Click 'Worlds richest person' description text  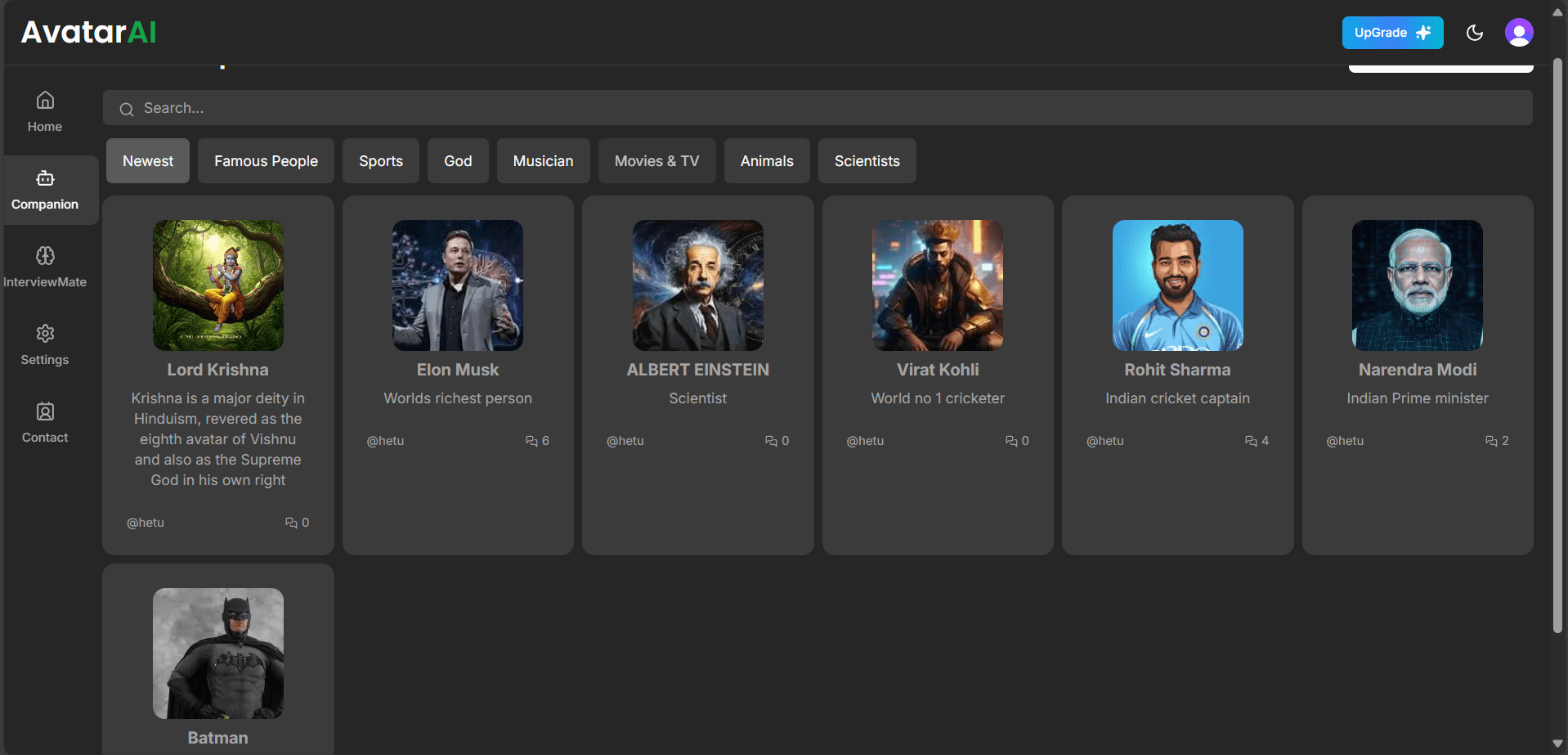pos(458,398)
